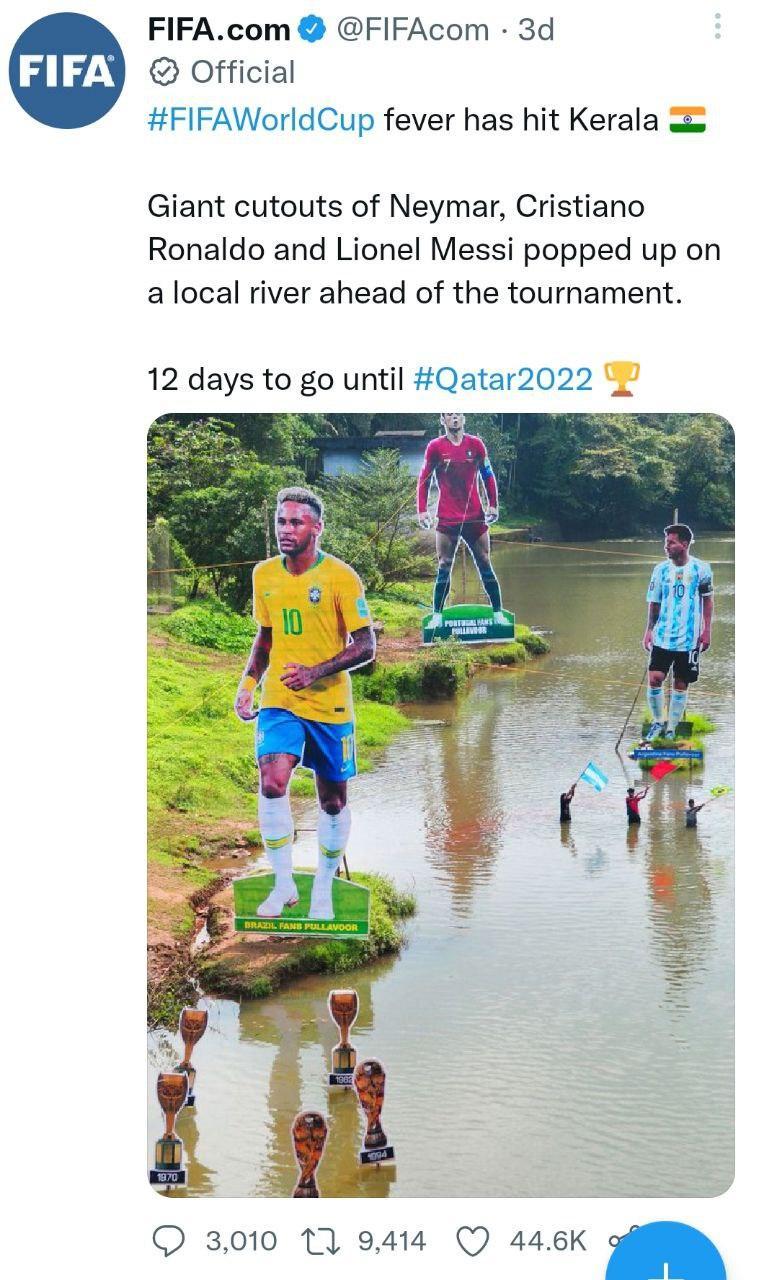Open the #Qatar2022 hashtag link
Viewport: 760px width, 1280px height.
pyautogui.click(x=502, y=379)
